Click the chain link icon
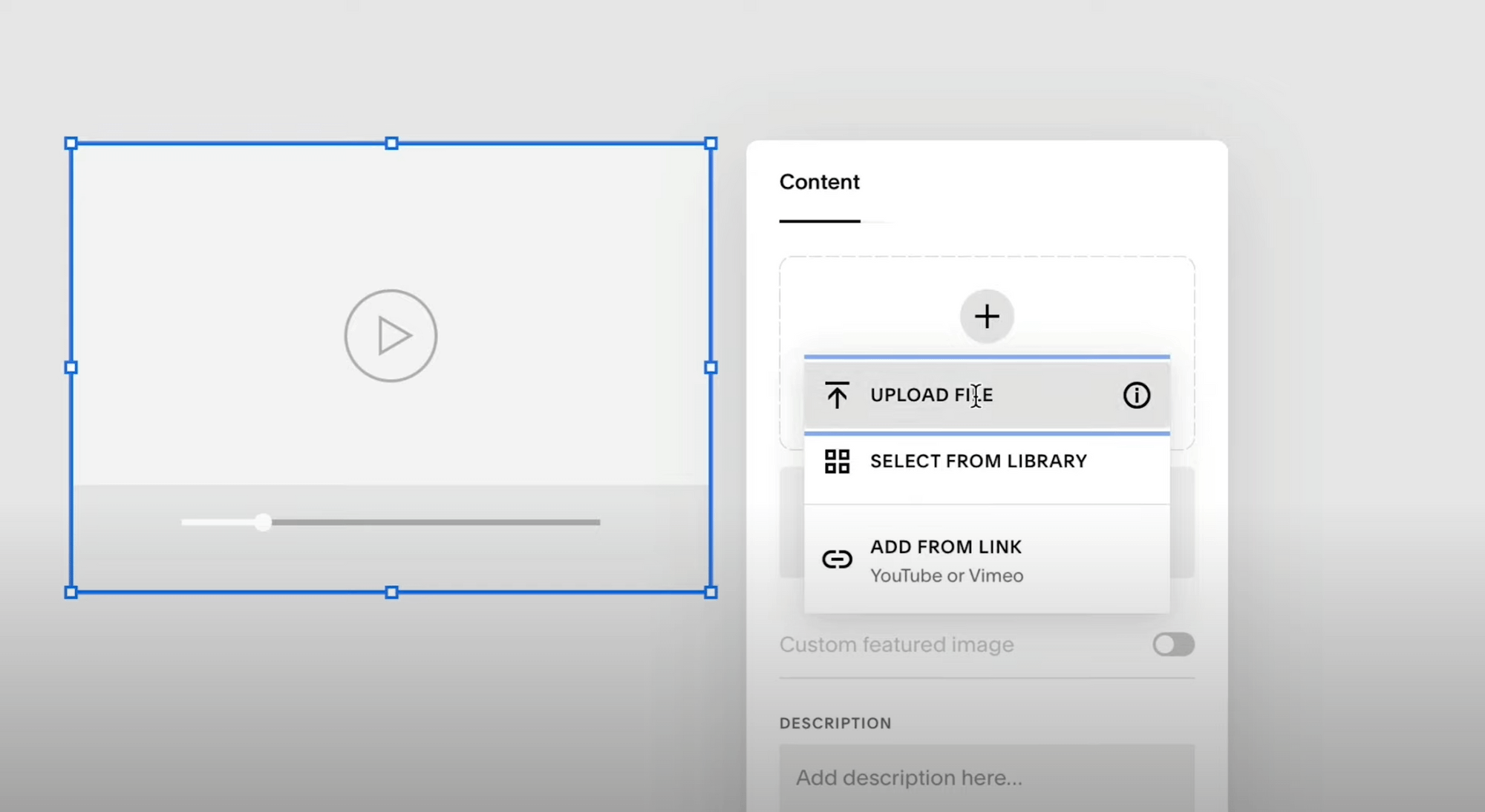Image resolution: width=1485 pixels, height=812 pixels. pyautogui.click(x=837, y=559)
